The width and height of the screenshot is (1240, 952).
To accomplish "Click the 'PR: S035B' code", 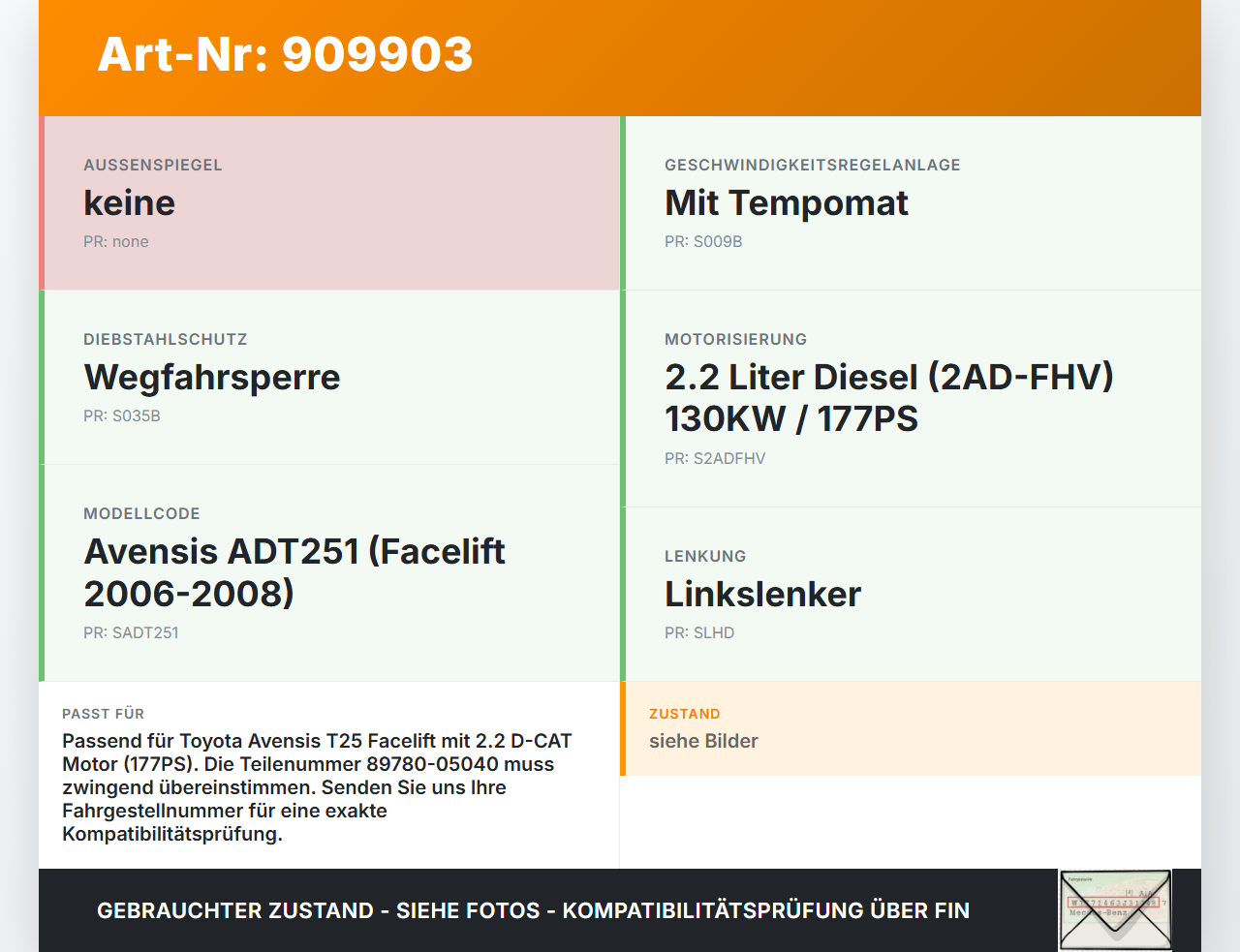I will tap(122, 416).
